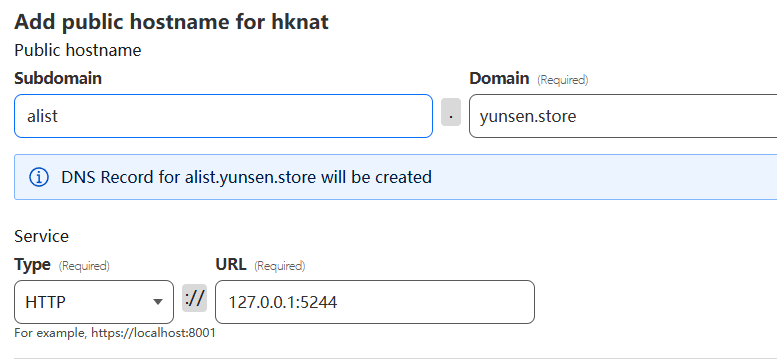This screenshot has height=361, width=777.
Task: Click the URL field label
Action: (231, 264)
